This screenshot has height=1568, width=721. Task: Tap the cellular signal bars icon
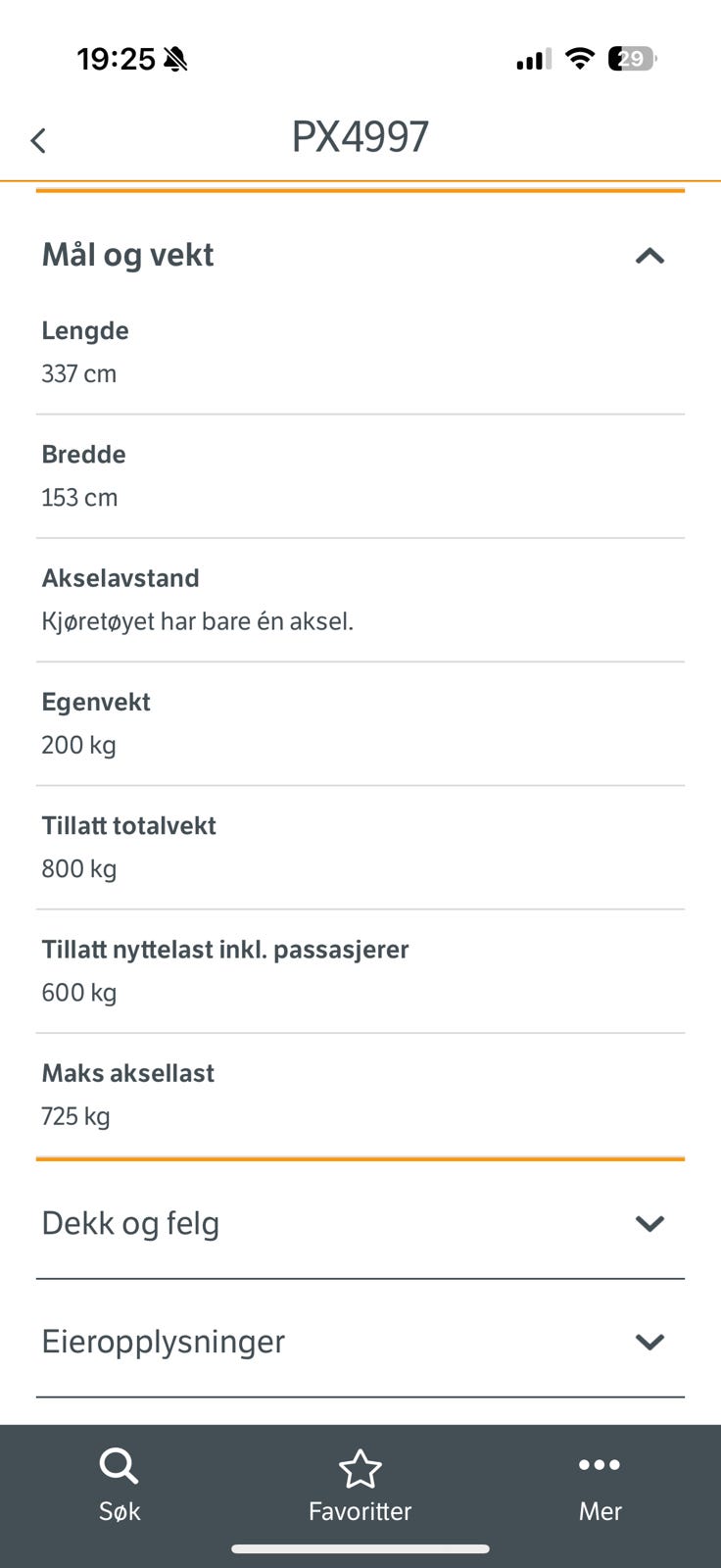pyautogui.click(x=534, y=60)
